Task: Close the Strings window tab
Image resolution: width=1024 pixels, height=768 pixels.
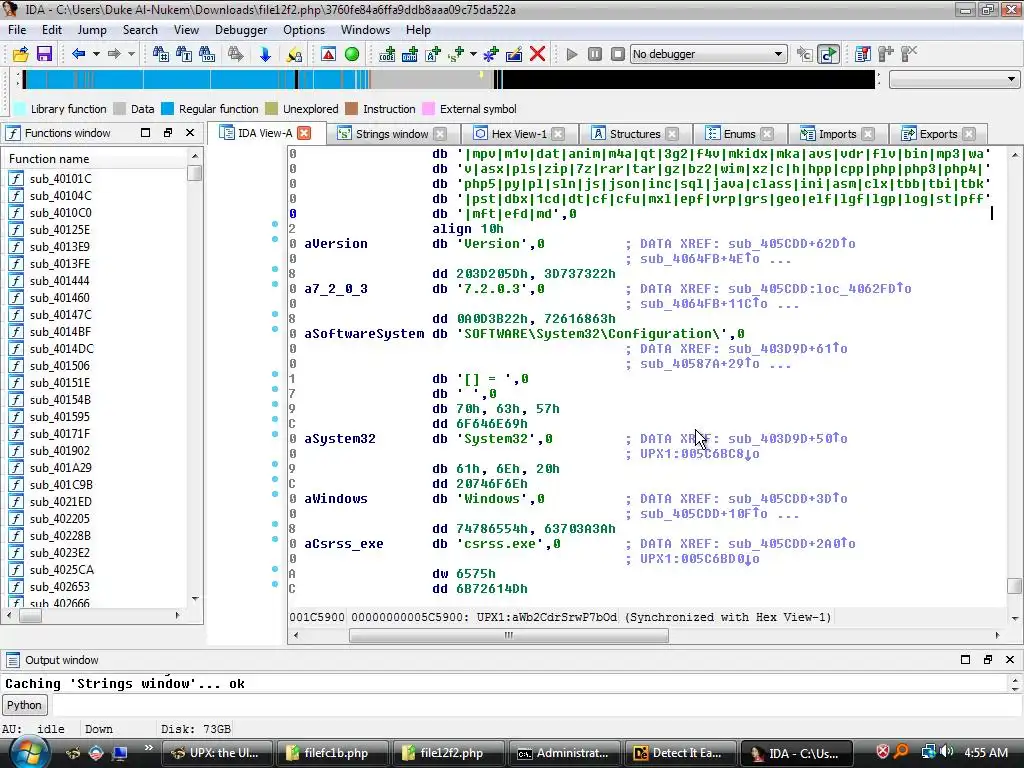Action: click(x=441, y=134)
